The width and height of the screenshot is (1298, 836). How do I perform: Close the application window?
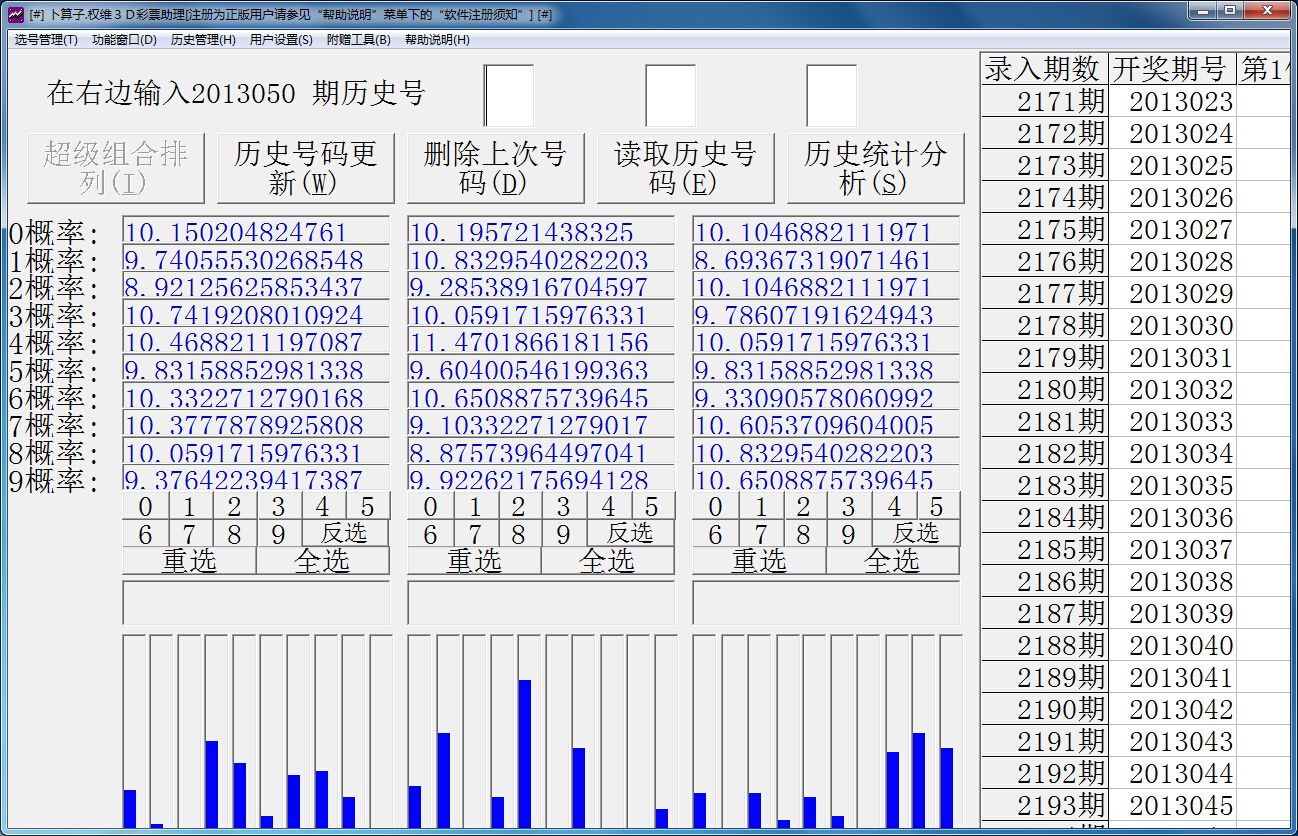1268,10
